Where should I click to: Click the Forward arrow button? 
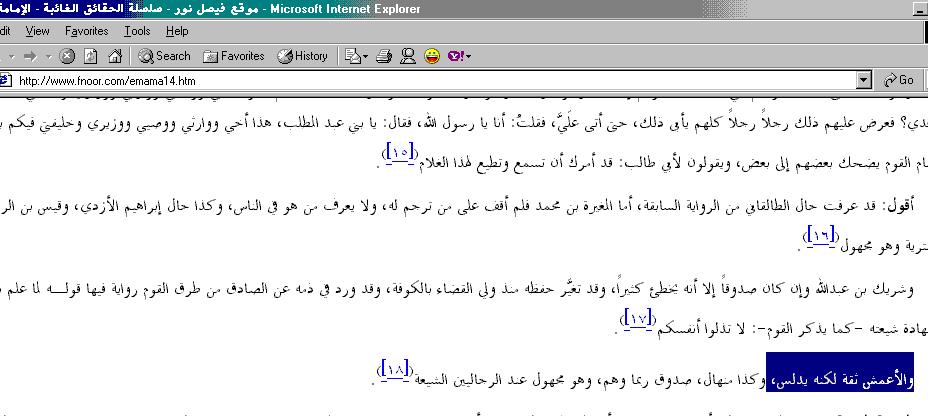30,56
